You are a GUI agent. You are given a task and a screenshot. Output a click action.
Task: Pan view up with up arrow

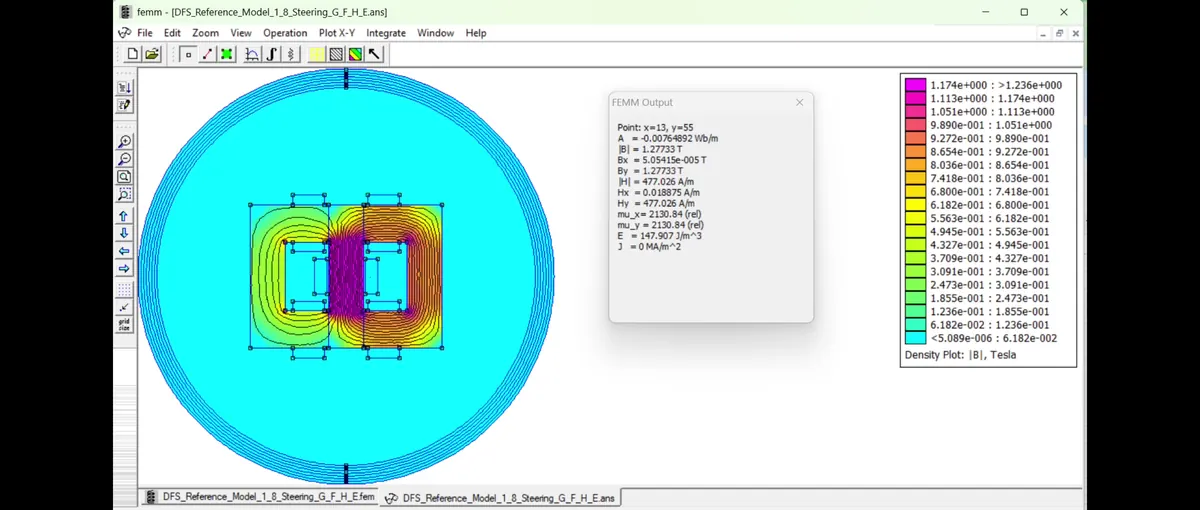(125, 216)
